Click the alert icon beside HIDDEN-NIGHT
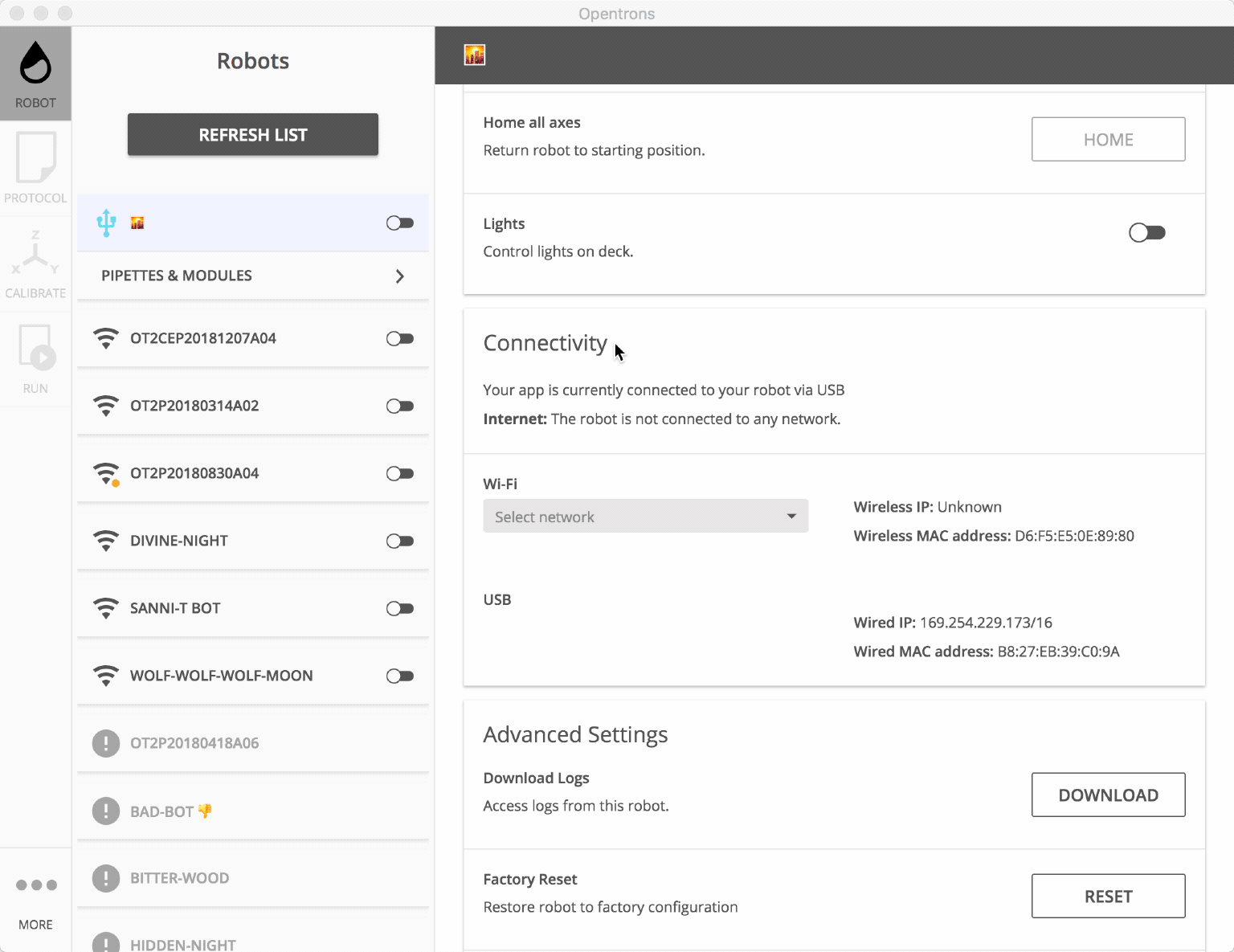1234x952 pixels. [x=106, y=943]
